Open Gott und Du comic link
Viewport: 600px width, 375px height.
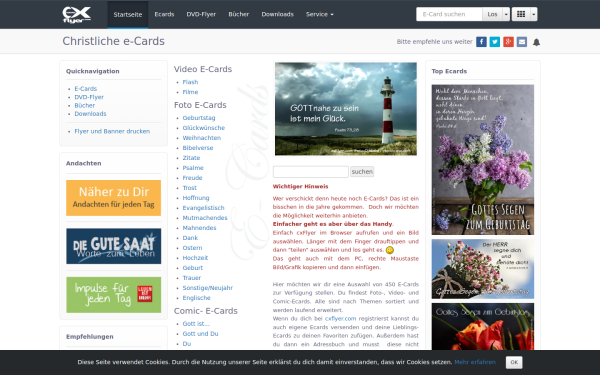point(200,334)
